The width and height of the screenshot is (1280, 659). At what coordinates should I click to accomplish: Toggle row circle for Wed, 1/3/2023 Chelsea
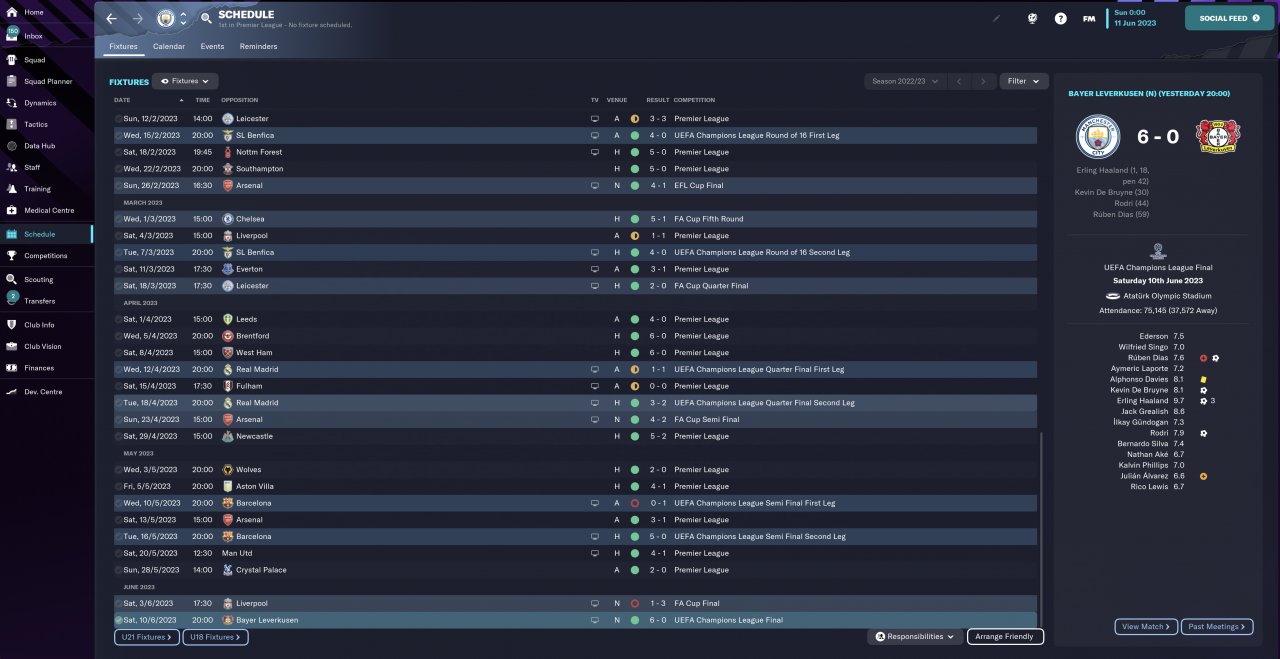click(x=118, y=219)
